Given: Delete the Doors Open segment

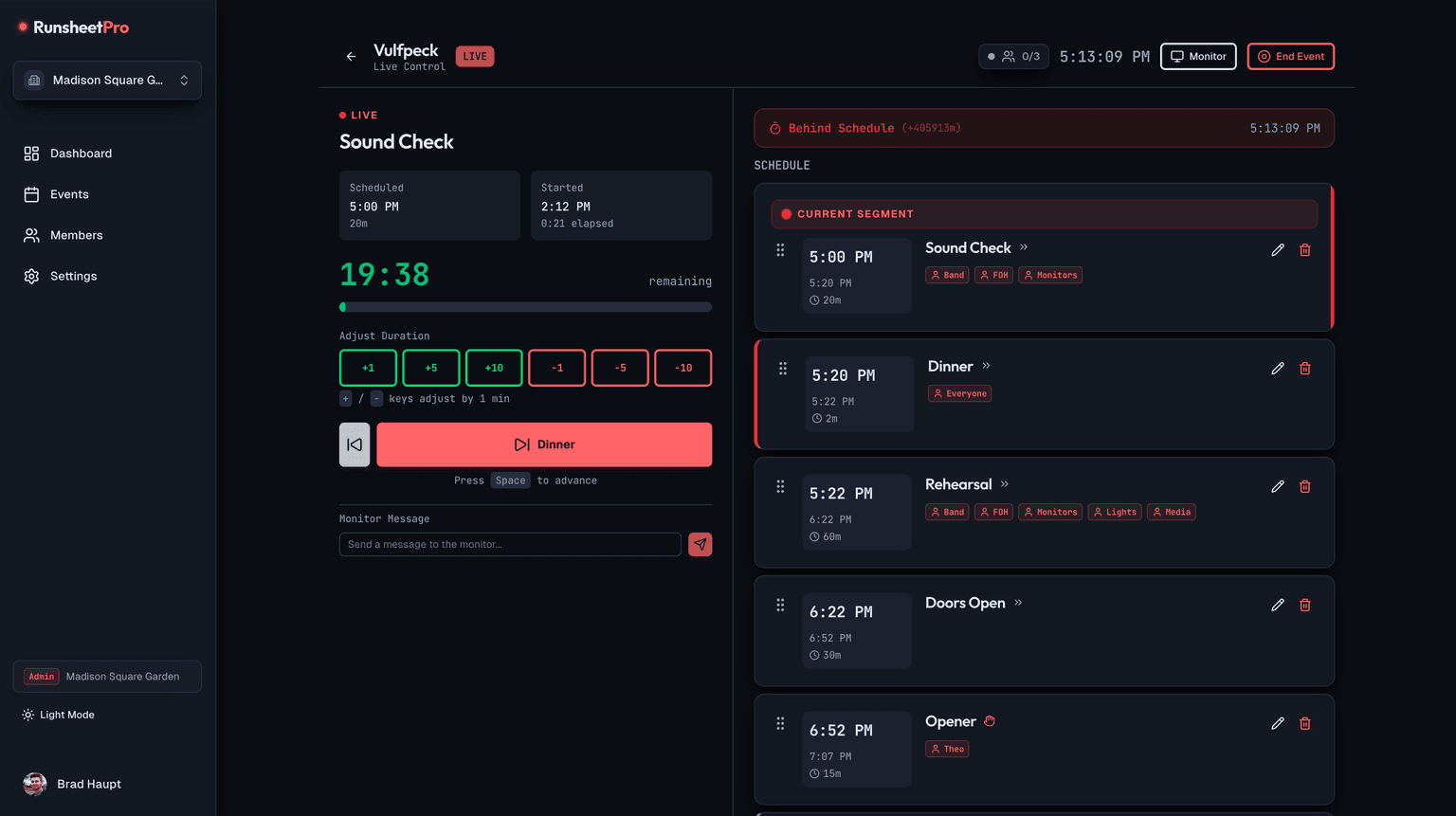Looking at the screenshot, I should pos(1305,606).
